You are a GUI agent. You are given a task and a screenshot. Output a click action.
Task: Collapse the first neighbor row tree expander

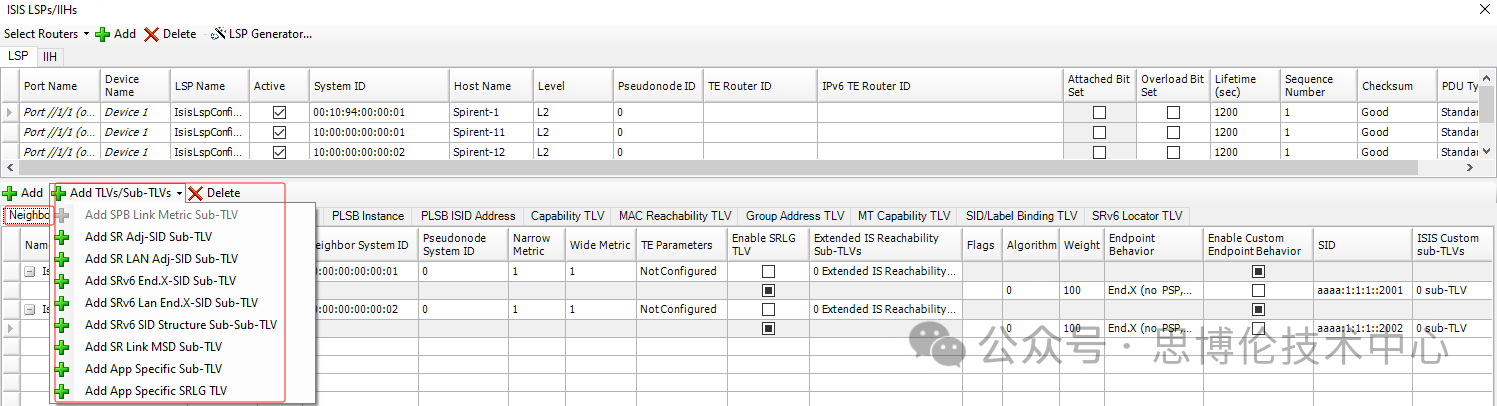(30, 271)
